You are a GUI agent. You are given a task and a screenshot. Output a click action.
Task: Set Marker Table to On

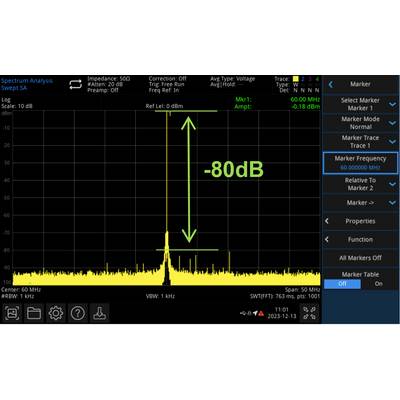pyautogui.click(x=379, y=284)
